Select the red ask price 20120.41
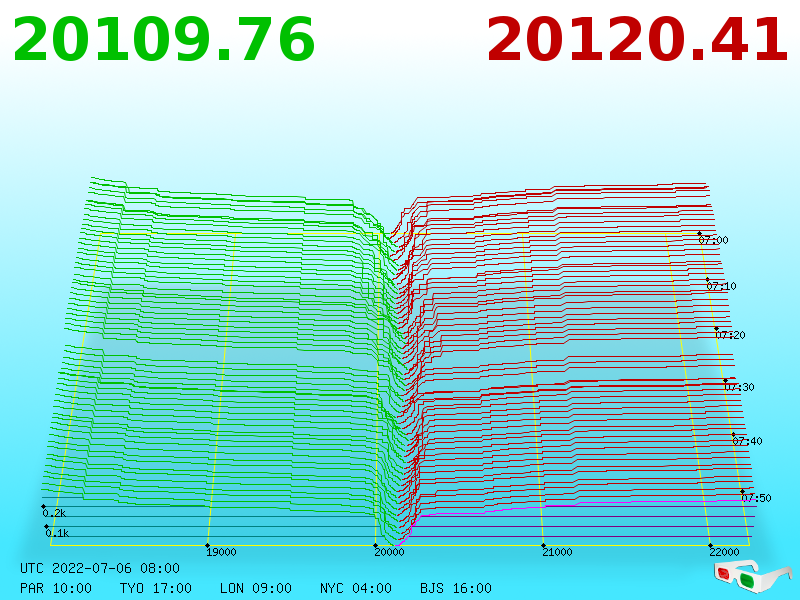 click(638, 40)
